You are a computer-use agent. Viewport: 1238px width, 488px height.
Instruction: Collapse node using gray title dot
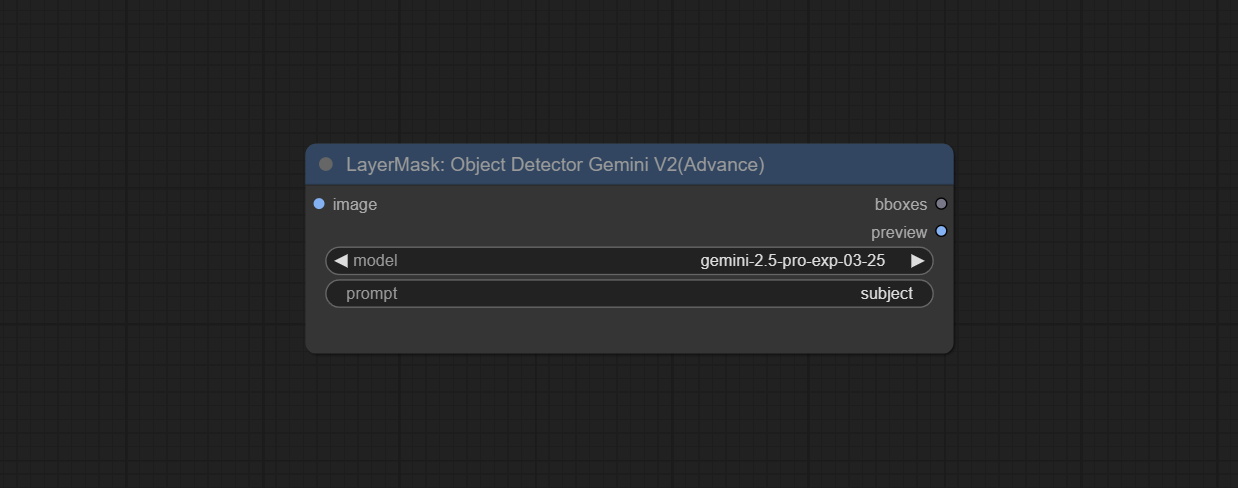[325, 164]
